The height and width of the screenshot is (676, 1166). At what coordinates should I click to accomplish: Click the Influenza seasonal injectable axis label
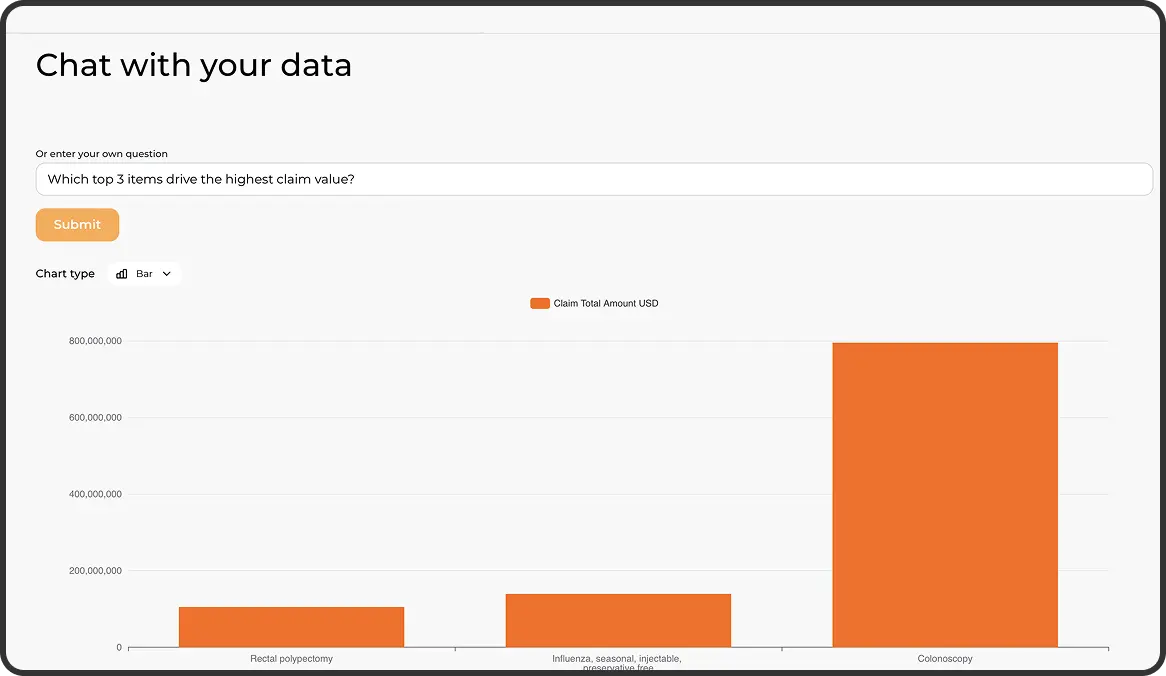click(618, 661)
